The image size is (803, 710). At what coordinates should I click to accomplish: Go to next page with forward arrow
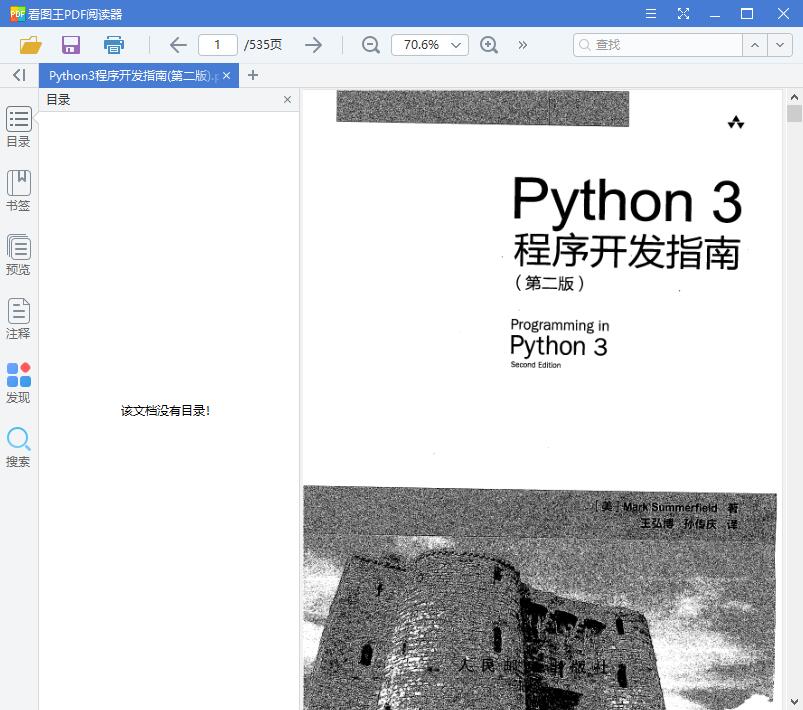coord(313,45)
